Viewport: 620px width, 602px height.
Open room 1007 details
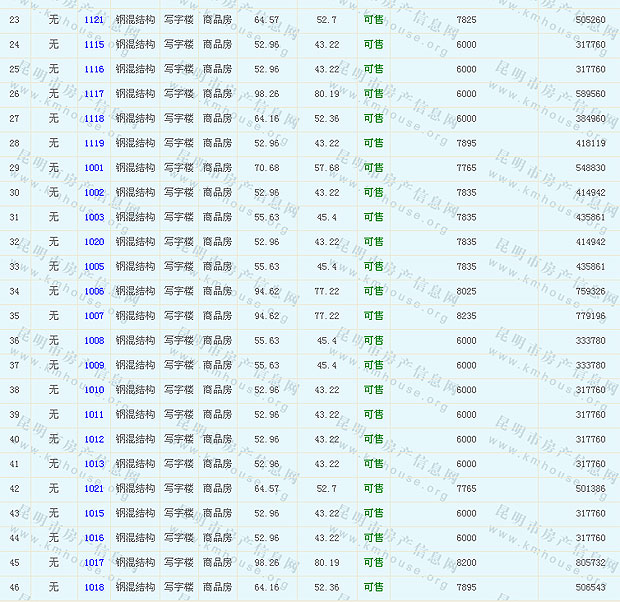click(94, 316)
